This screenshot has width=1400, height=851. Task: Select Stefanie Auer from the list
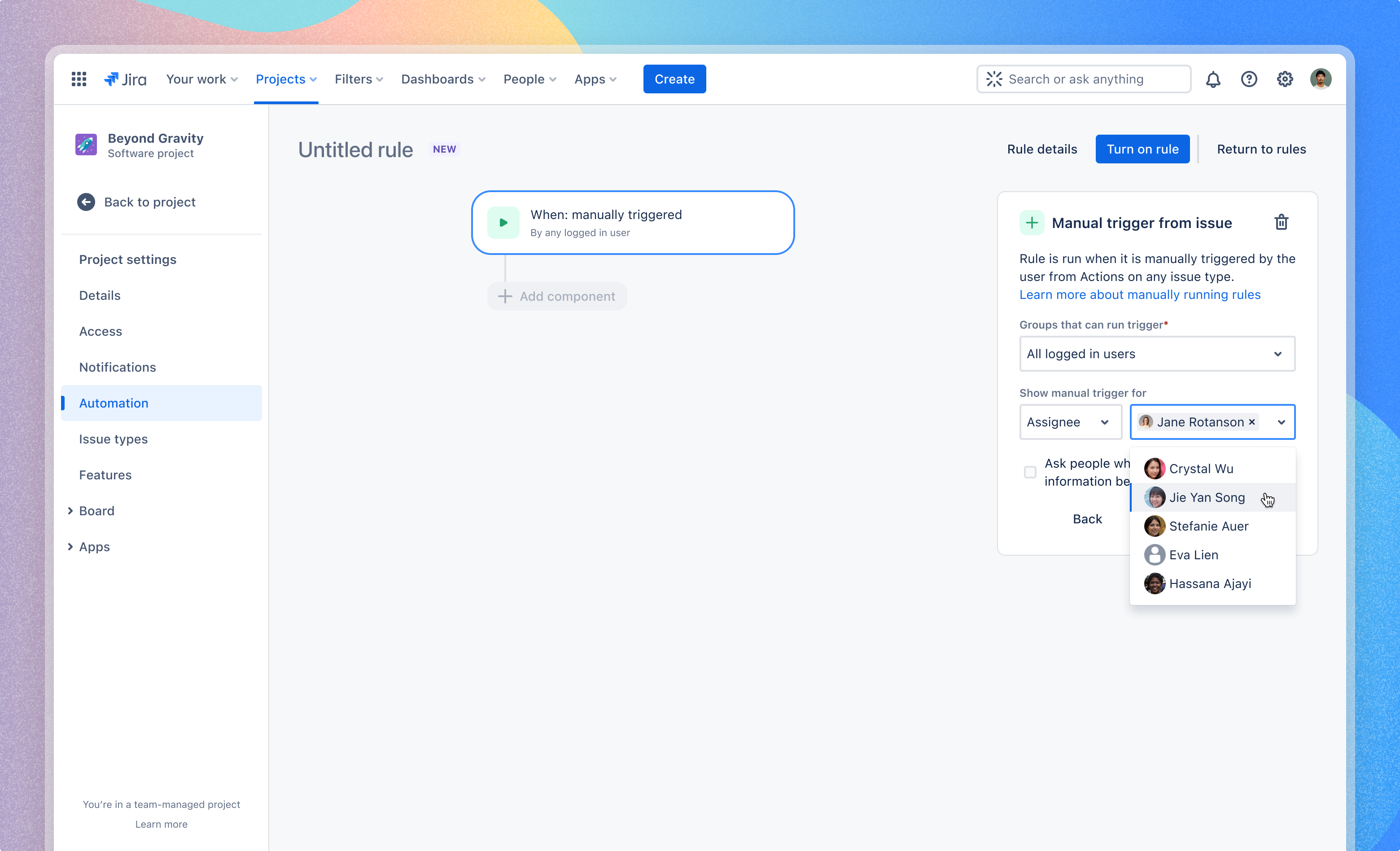(x=1212, y=526)
